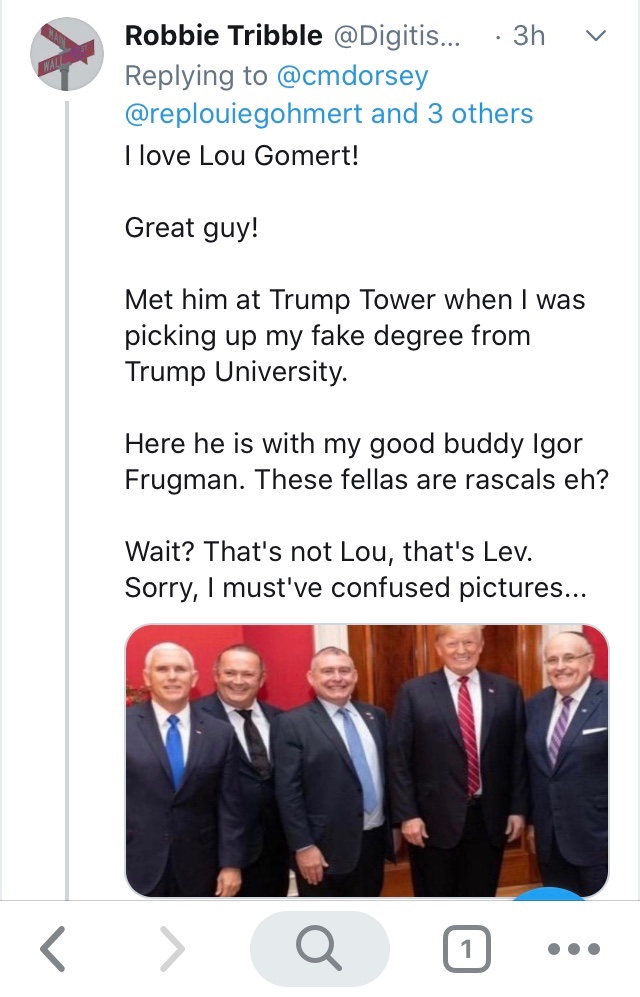
Task: Tap the 'Great guy!' tweet line
Action: (x=191, y=228)
